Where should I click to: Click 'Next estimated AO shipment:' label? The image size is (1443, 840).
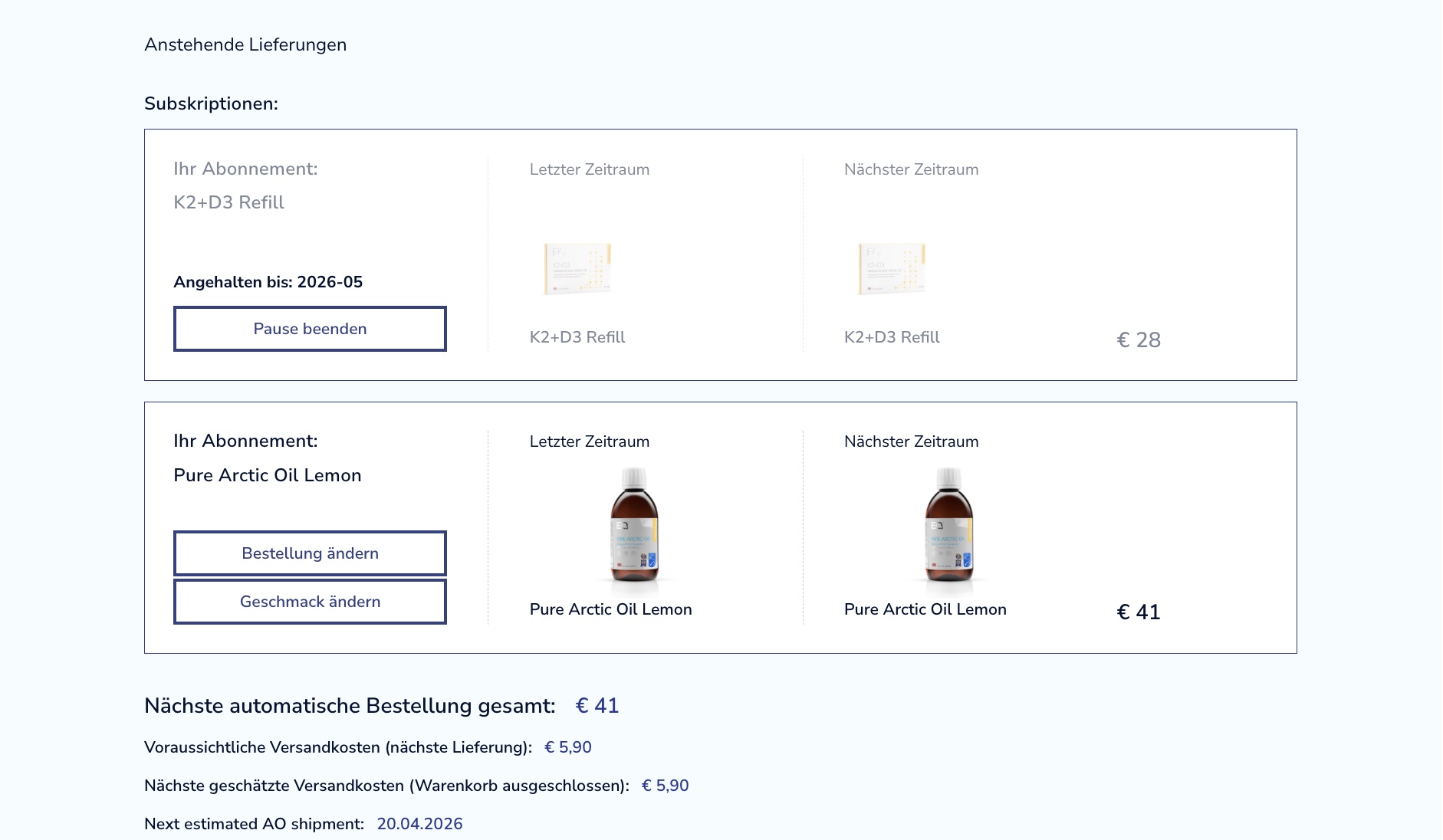(254, 824)
